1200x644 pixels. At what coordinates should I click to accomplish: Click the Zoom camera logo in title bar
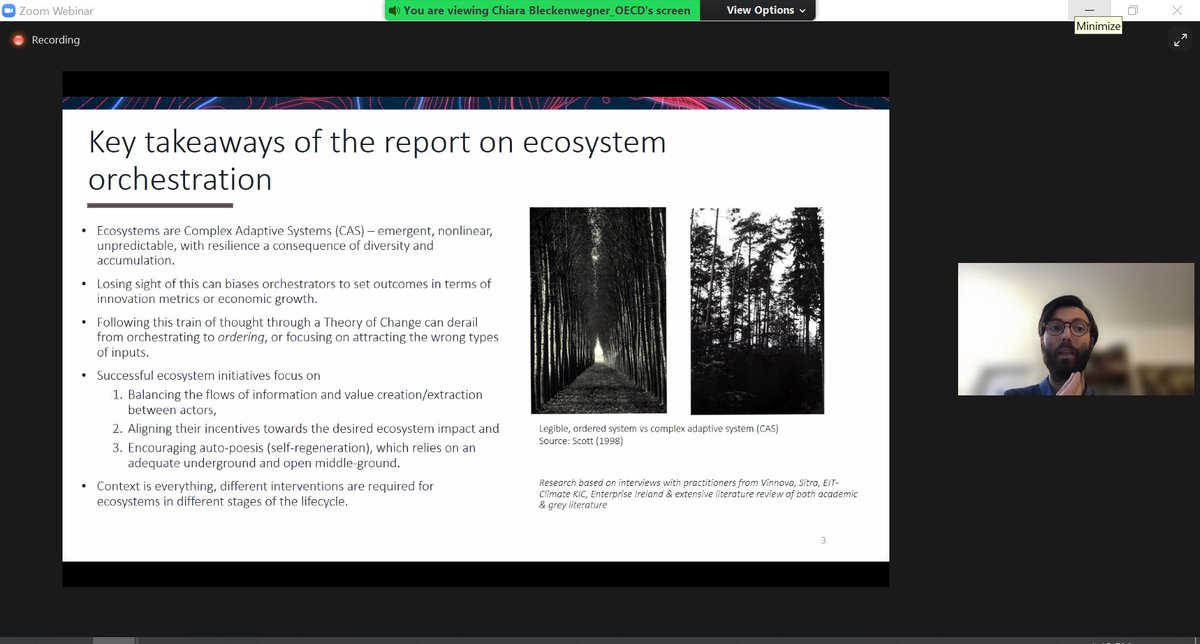pyautogui.click(x=9, y=10)
